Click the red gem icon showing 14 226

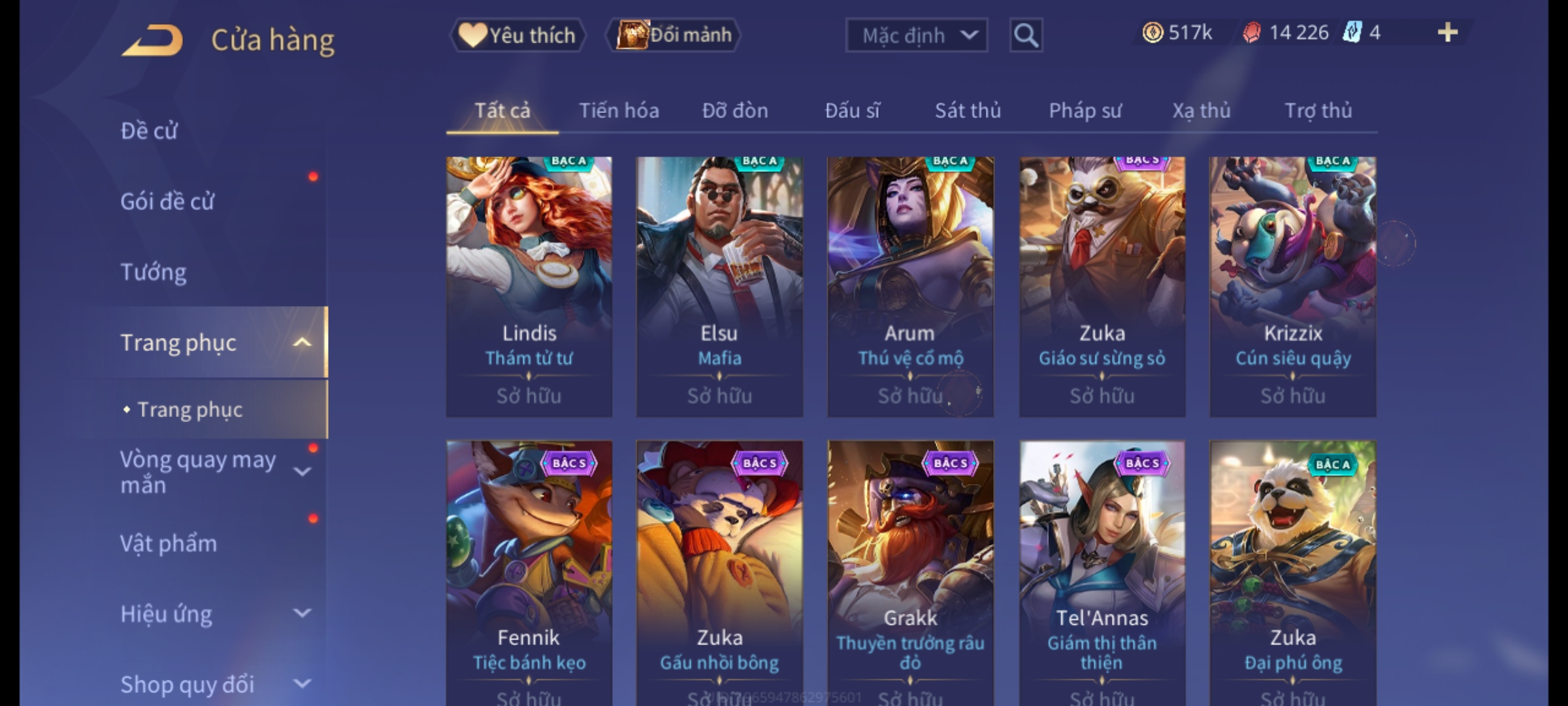coord(1251,33)
